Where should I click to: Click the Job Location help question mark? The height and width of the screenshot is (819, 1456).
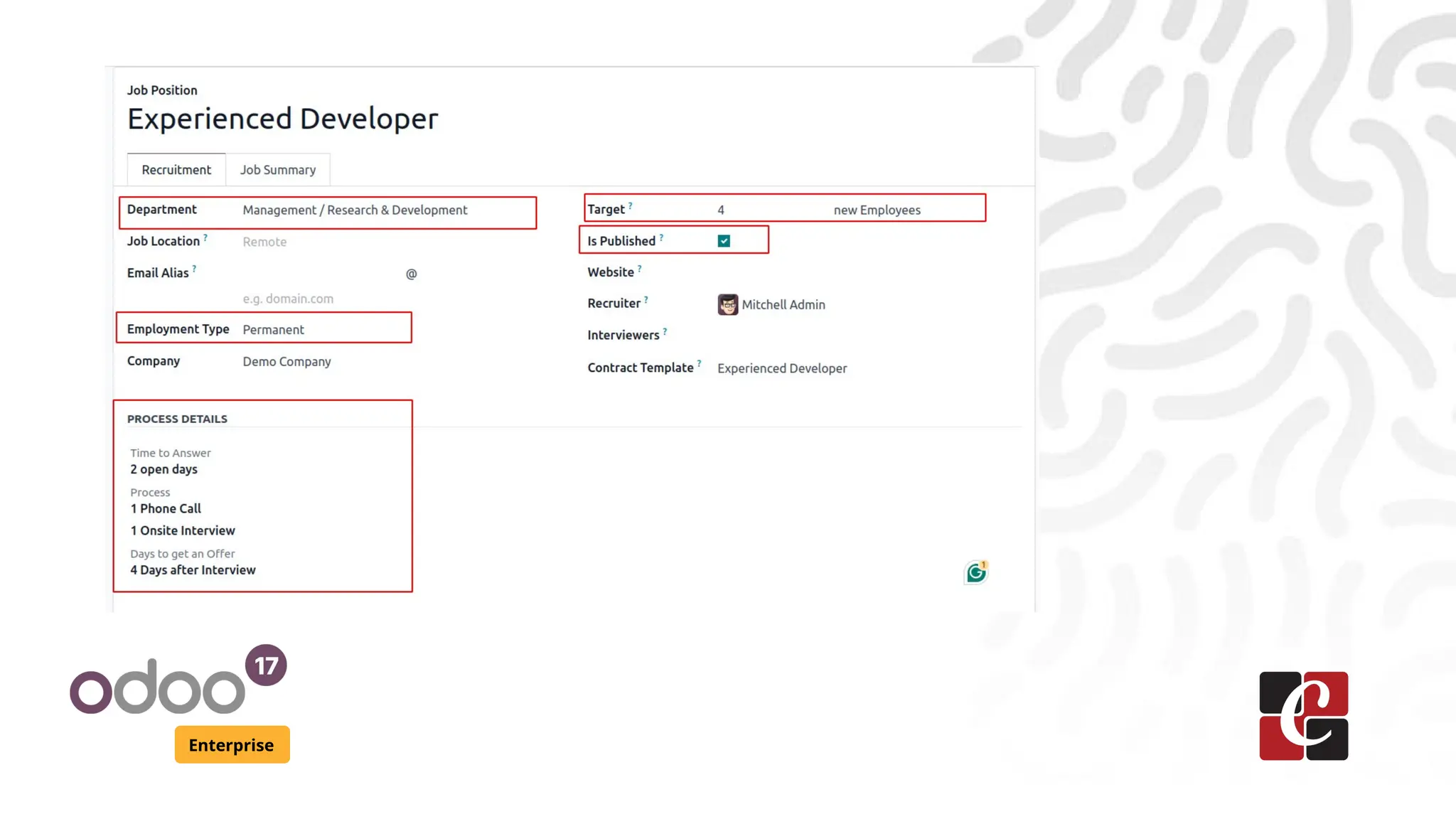(x=205, y=238)
